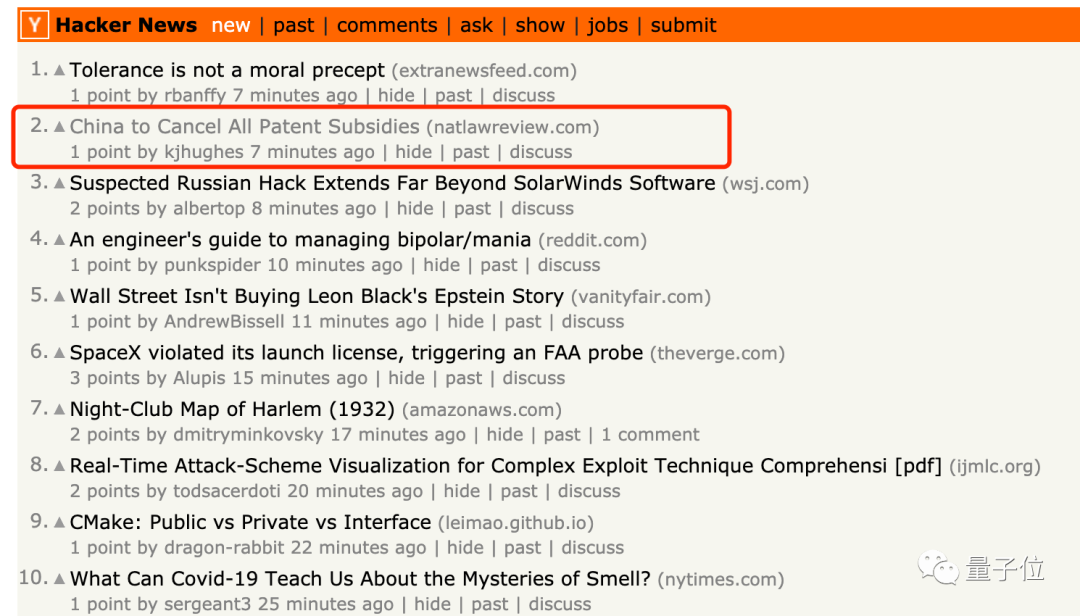The image size is (1080, 616).
Task: Upvote the 'Tolerance is not a moral precept' story
Action: click(59, 70)
